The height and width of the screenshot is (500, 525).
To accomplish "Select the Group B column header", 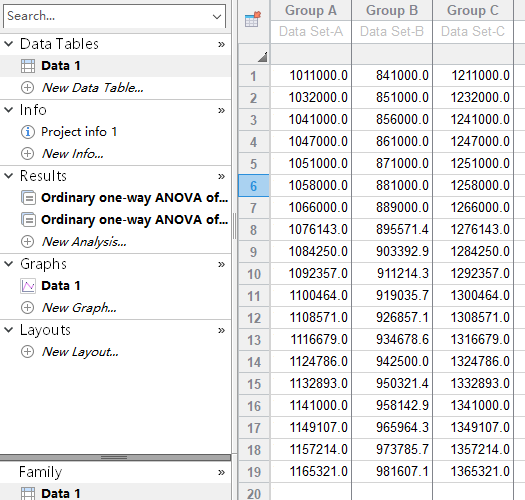I will 392,10.
